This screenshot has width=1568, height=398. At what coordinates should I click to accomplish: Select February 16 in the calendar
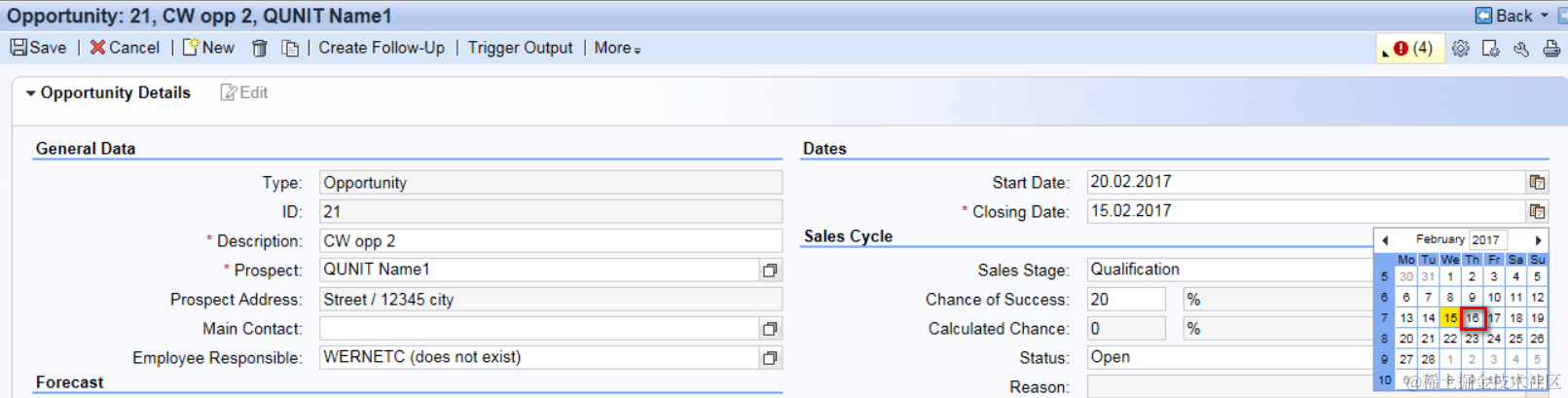coord(1472,318)
